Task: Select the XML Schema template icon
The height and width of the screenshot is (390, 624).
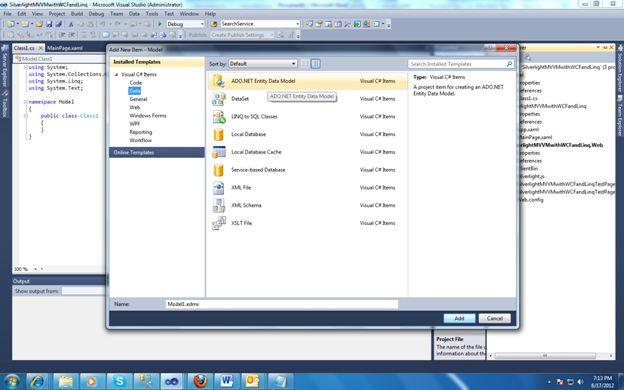Action: click(218, 205)
